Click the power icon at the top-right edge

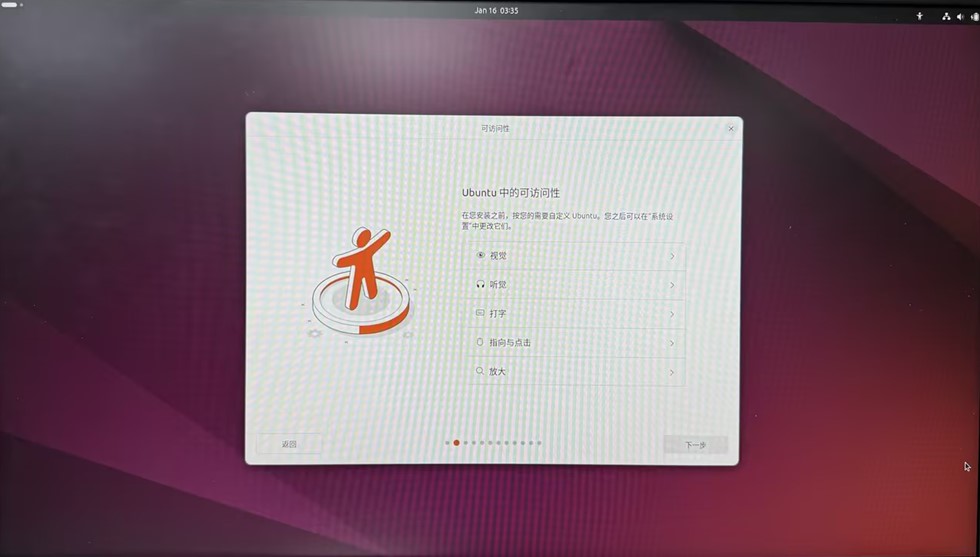(x=975, y=17)
